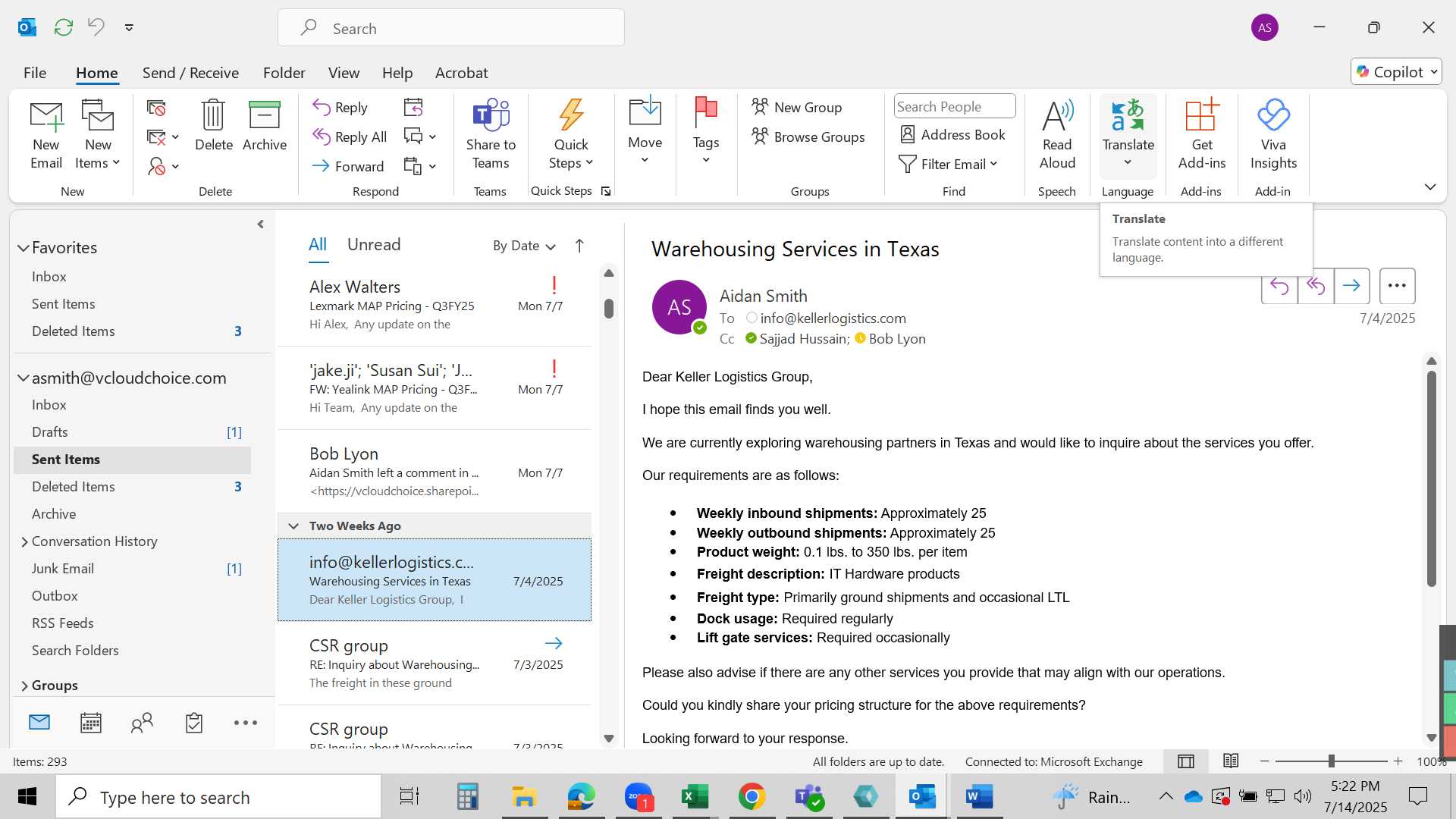Open the Drafts folder

(132, 432)
